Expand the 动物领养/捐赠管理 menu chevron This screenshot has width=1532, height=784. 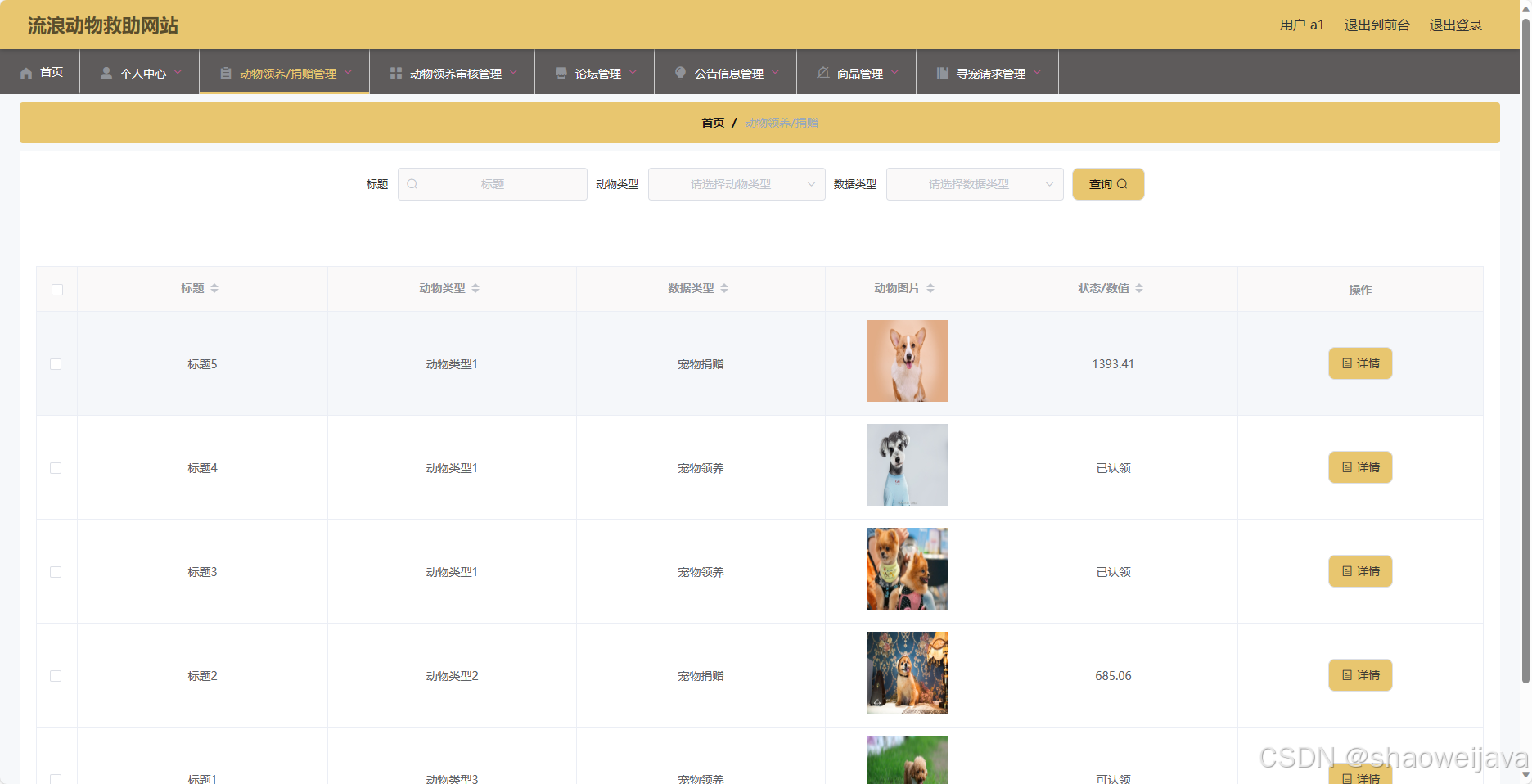click(x=348, y=72)
